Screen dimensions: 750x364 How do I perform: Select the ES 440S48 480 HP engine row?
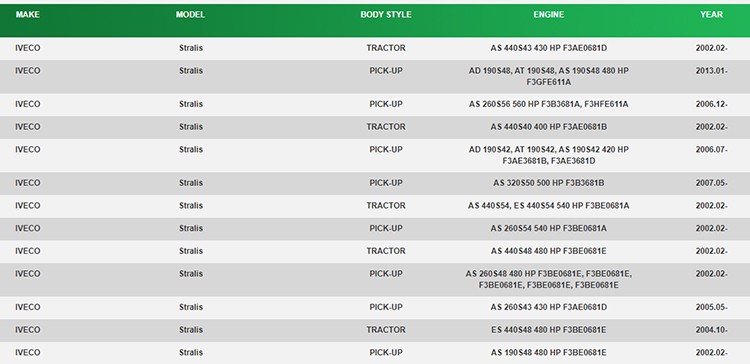pos(375,330)
